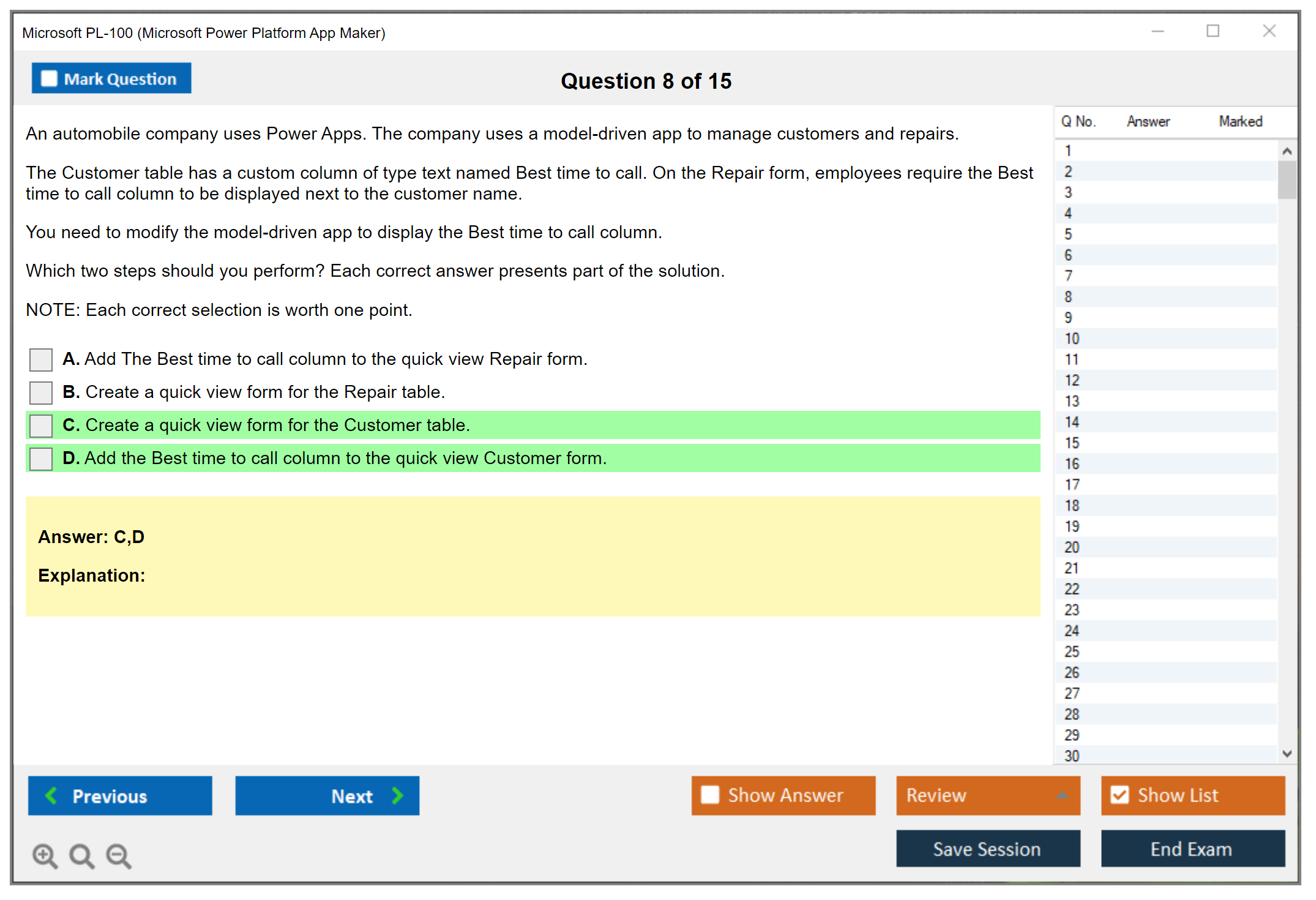Select question 14 in the list
Screen dimensions: 1316x900
pyautogui.click(x=1072, y=422)
